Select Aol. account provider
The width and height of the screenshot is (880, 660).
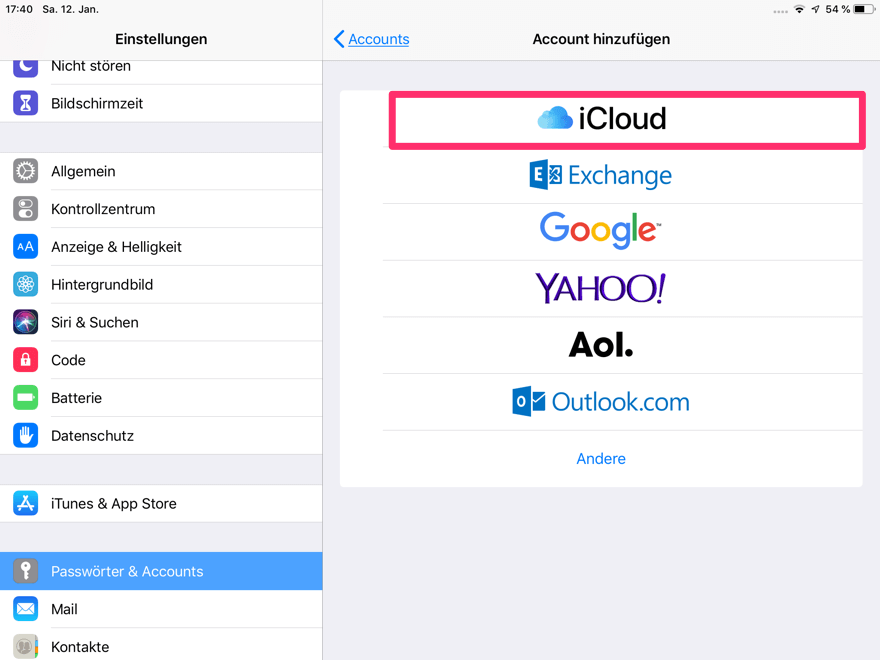[601, 346]
